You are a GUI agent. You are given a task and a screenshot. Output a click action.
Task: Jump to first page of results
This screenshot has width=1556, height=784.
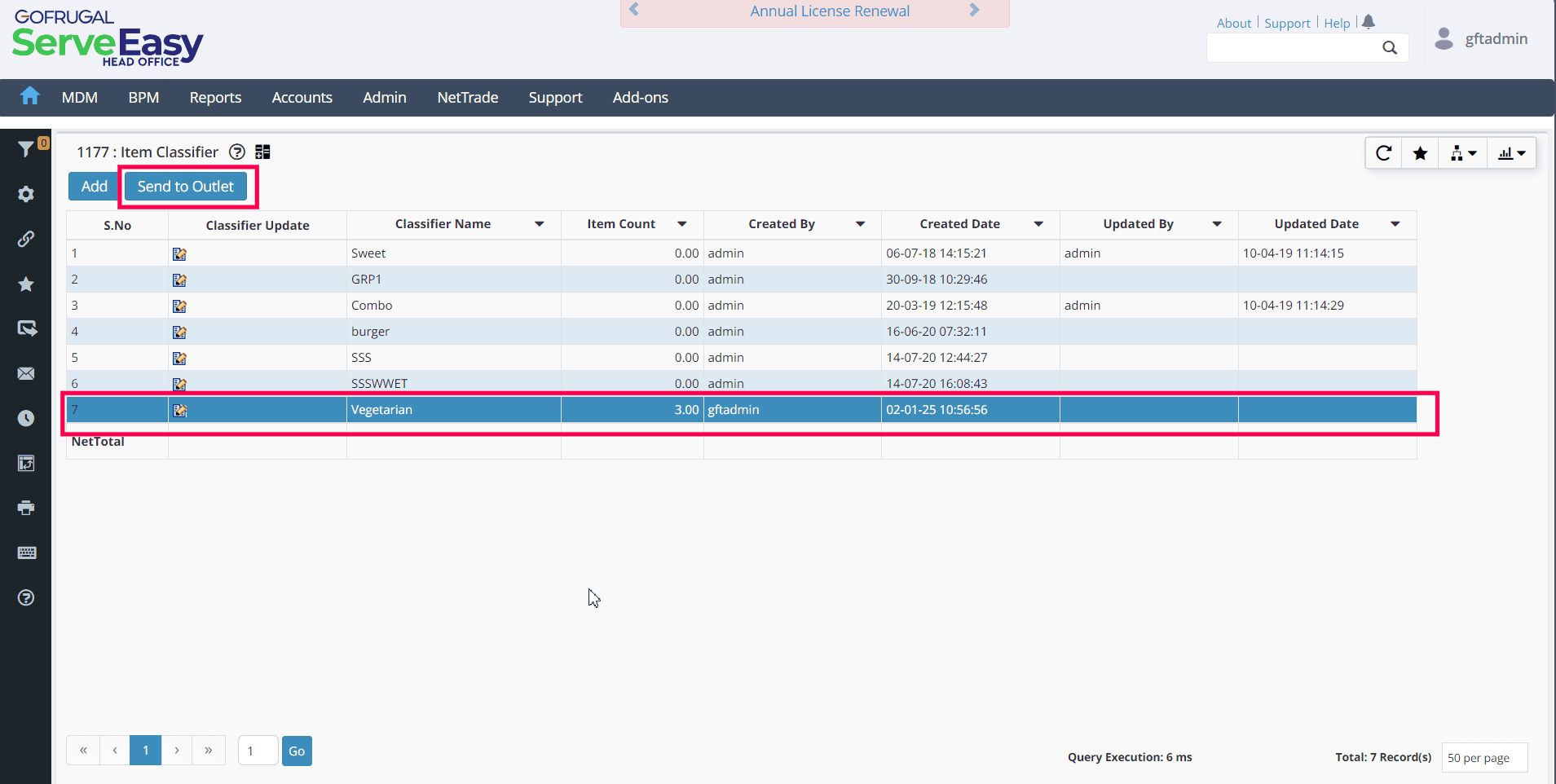[x=83, y=751]
